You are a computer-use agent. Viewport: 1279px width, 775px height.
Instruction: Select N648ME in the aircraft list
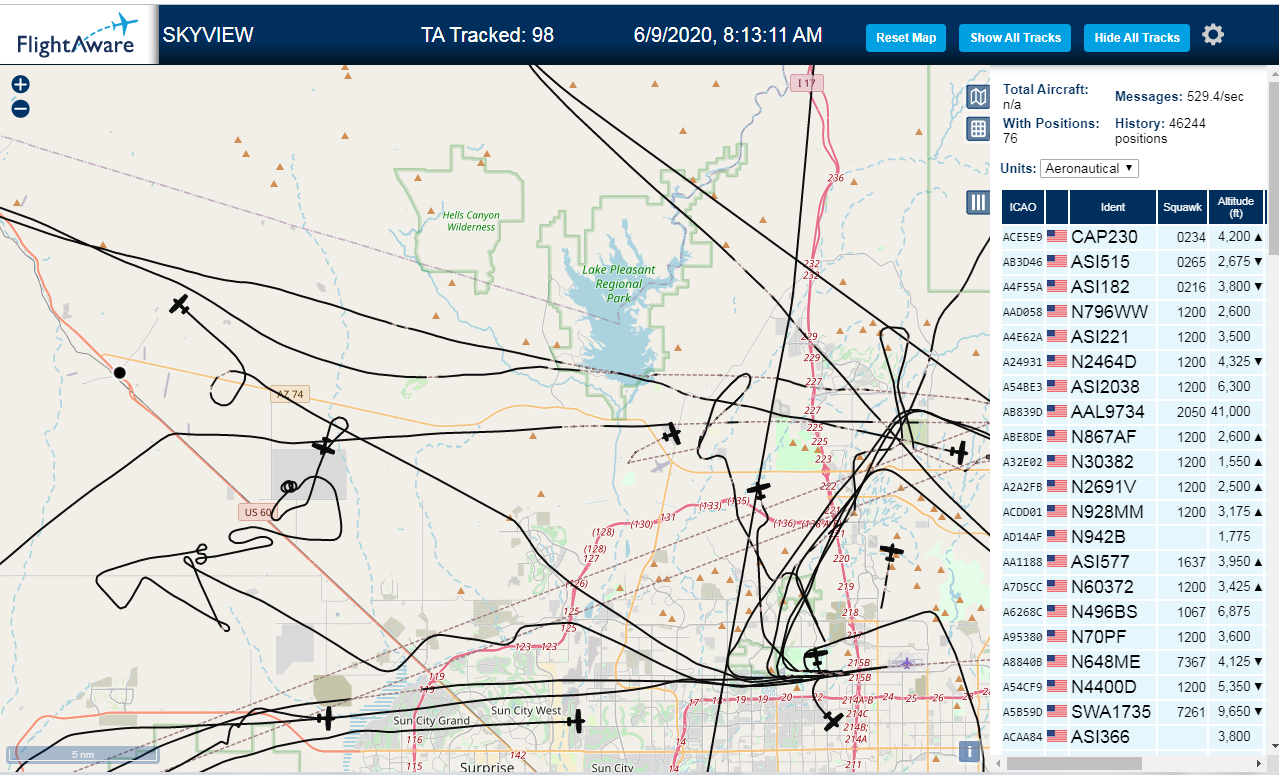(x=1105, y=662)
